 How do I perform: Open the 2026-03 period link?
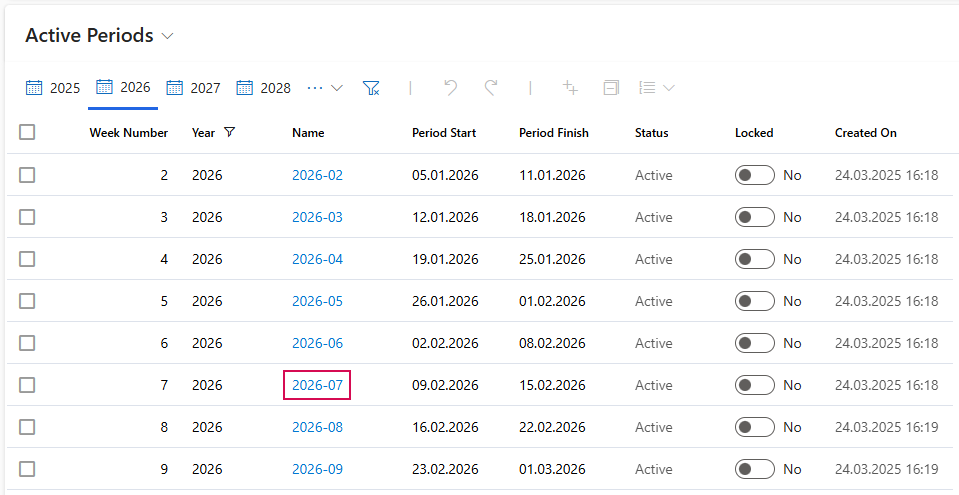tap(317, 217)
